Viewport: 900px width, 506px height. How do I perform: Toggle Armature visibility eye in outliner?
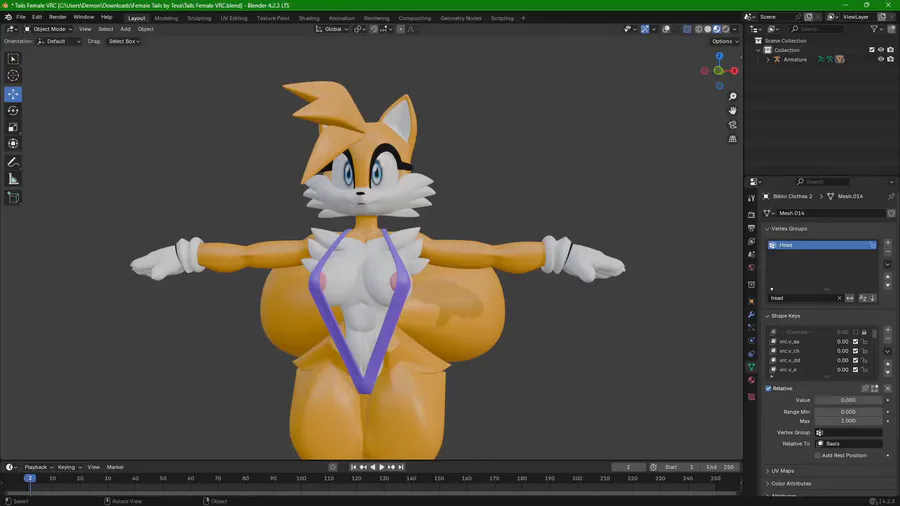tap(881, 59)
